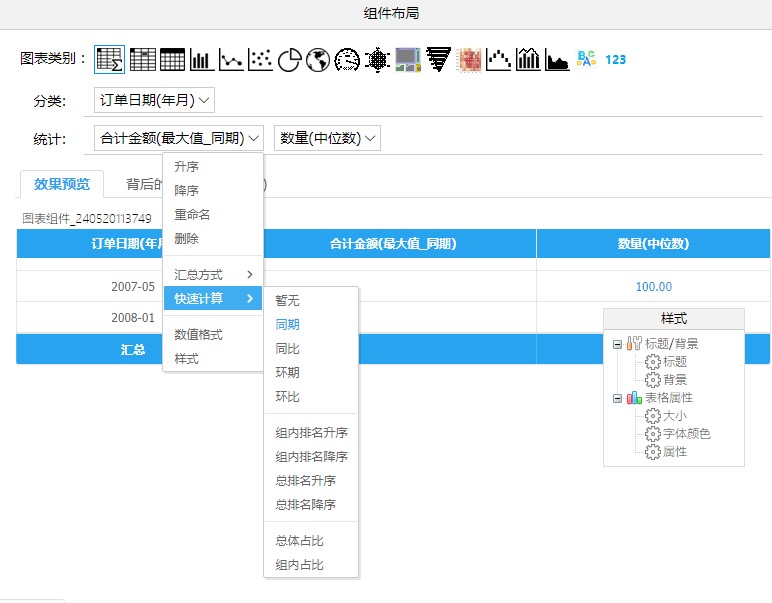Image resolution: width=772 pixels, height=603 pixels.
Task: Select the summary table icon with sigma
Action: (110, 60)
